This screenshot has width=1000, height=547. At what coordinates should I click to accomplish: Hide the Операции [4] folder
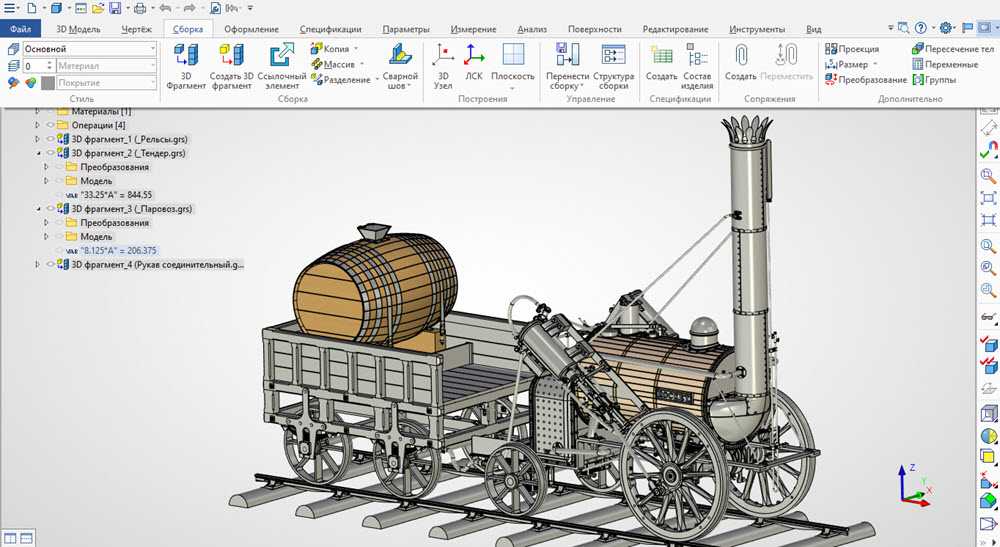(51, 125)
